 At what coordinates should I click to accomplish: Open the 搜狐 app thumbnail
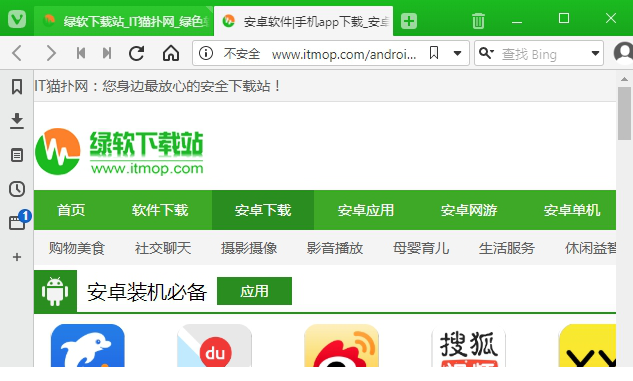point(469,345)
